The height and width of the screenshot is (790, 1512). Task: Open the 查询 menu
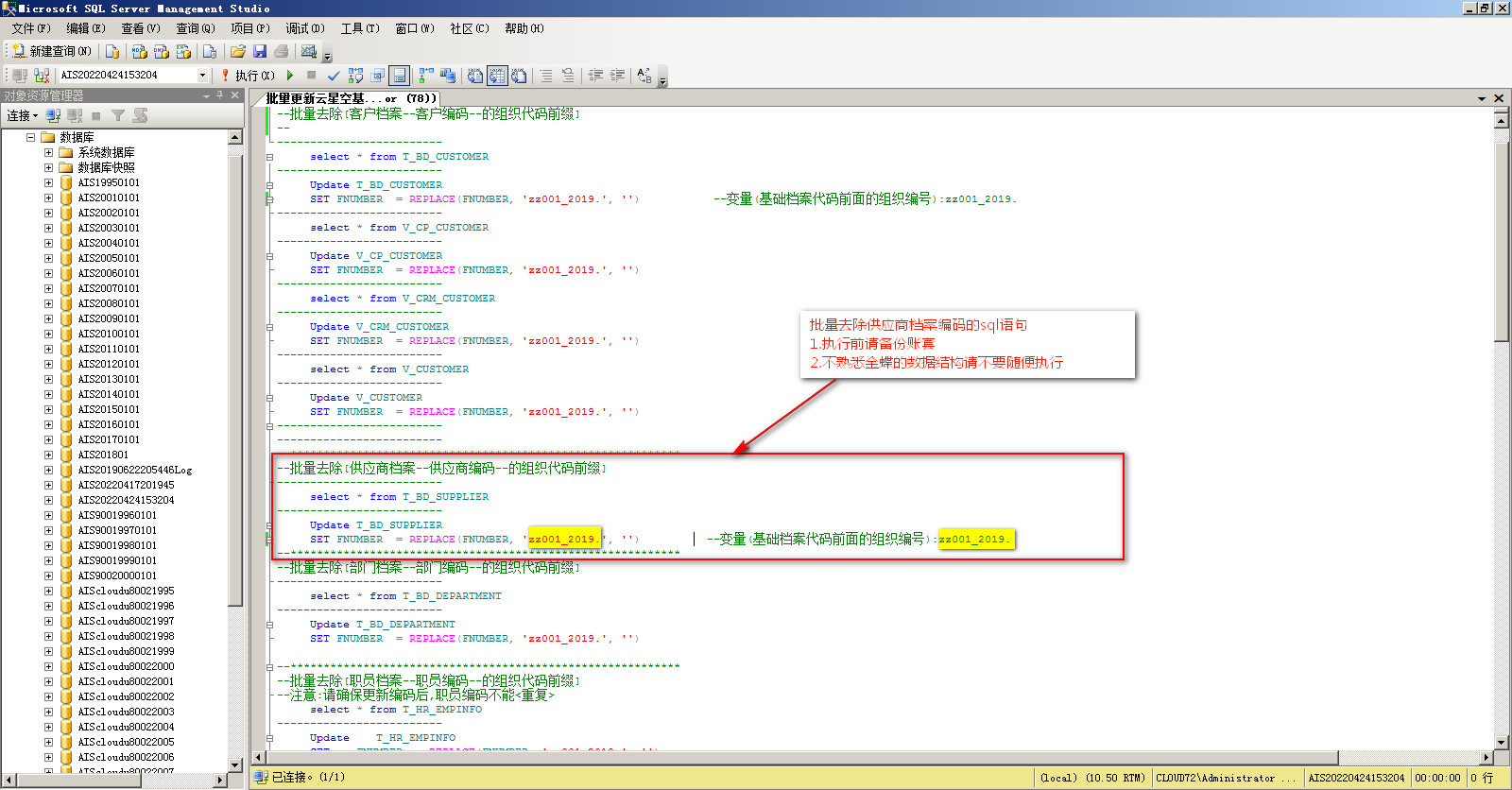coord(195,28)
